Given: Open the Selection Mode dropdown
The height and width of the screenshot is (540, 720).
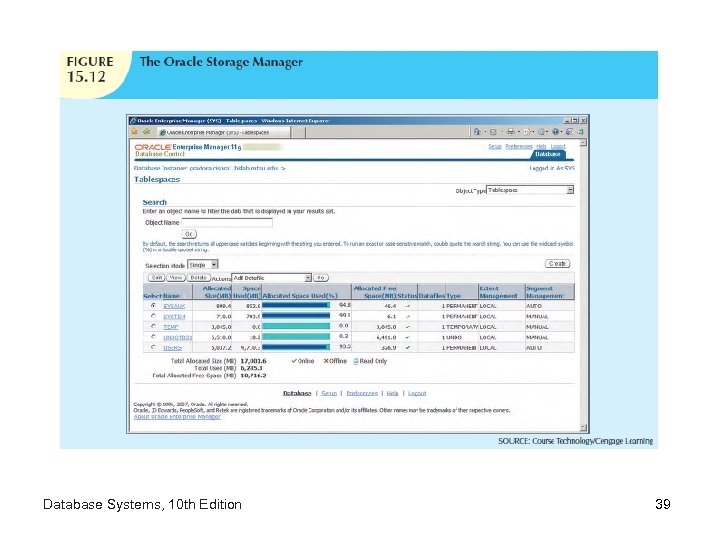Looking at the screenshot, I should coord(202,265).
